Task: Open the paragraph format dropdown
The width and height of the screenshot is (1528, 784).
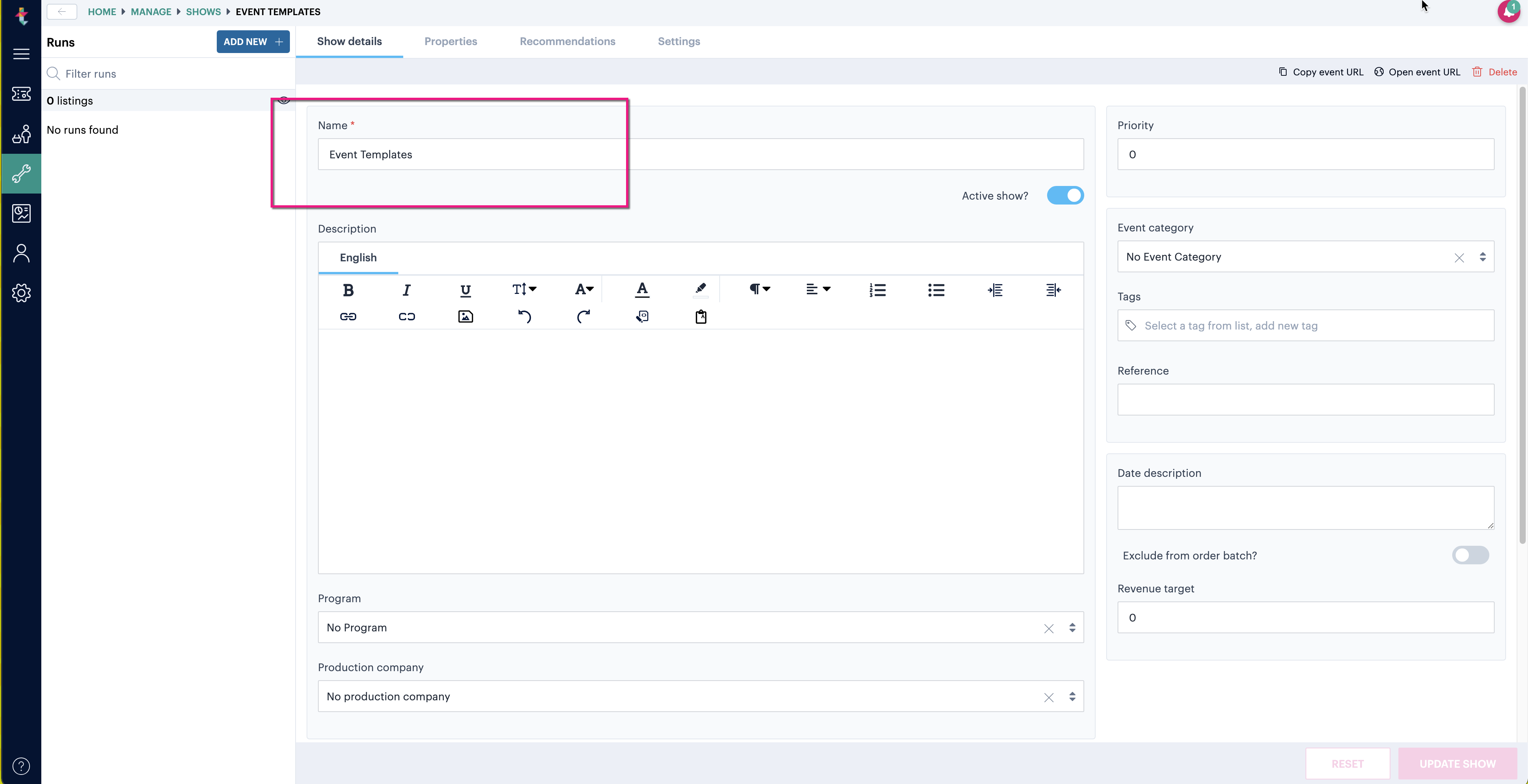Action: click(x=759, y=289)
